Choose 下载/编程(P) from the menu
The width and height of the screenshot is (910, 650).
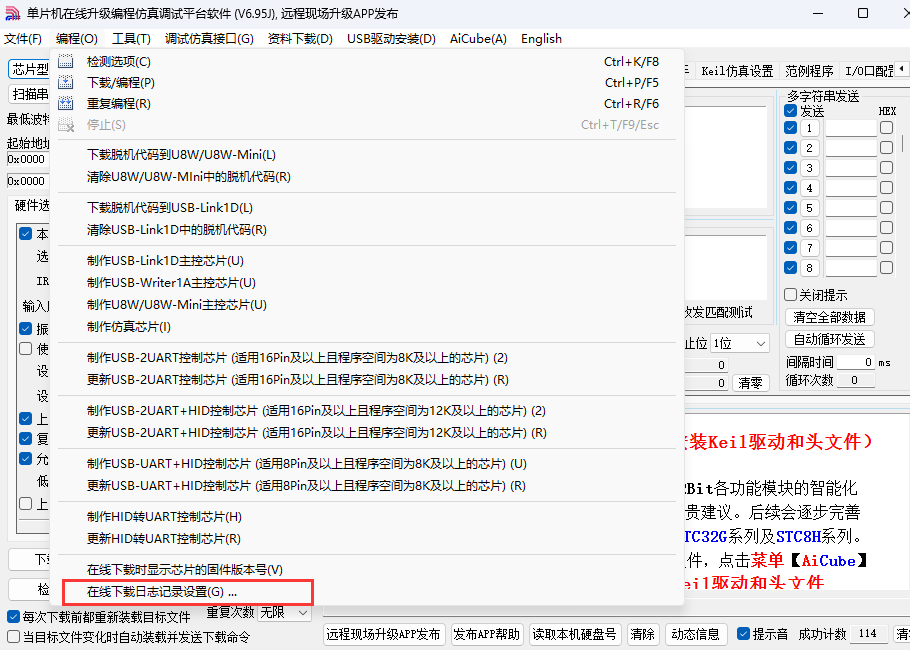[x=367, y=82]
